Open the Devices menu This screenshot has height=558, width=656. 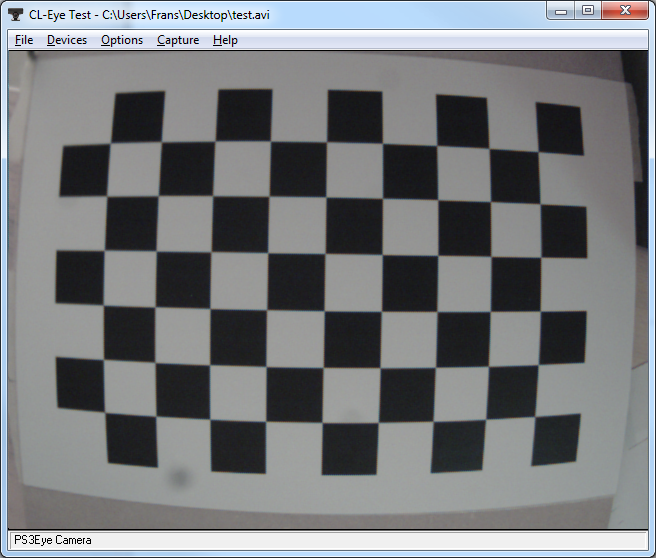67,40
